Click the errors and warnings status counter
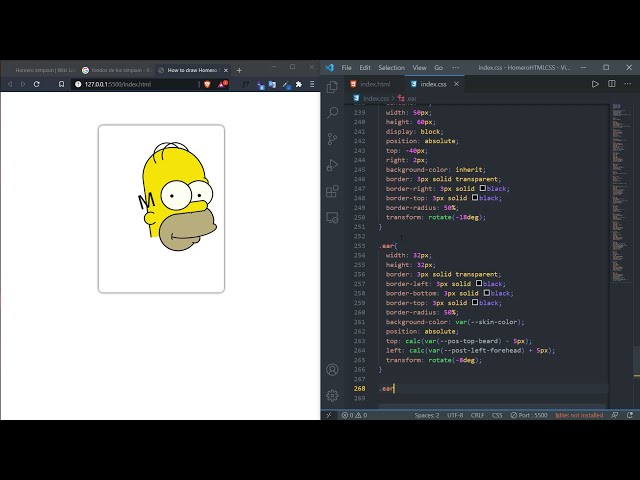This screenshot has width=640, height=480. click(354, 415)
